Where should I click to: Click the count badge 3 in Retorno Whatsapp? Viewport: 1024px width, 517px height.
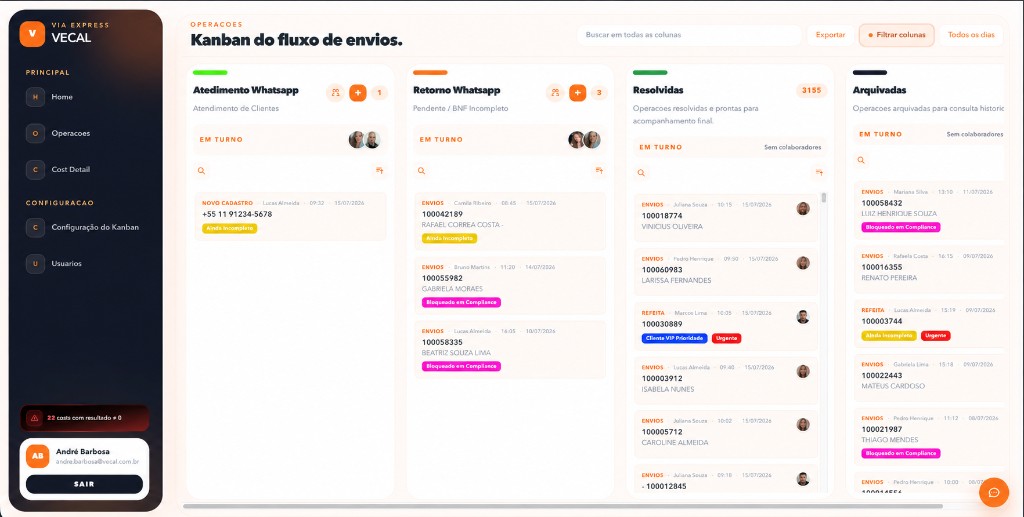tap(599, 93)
